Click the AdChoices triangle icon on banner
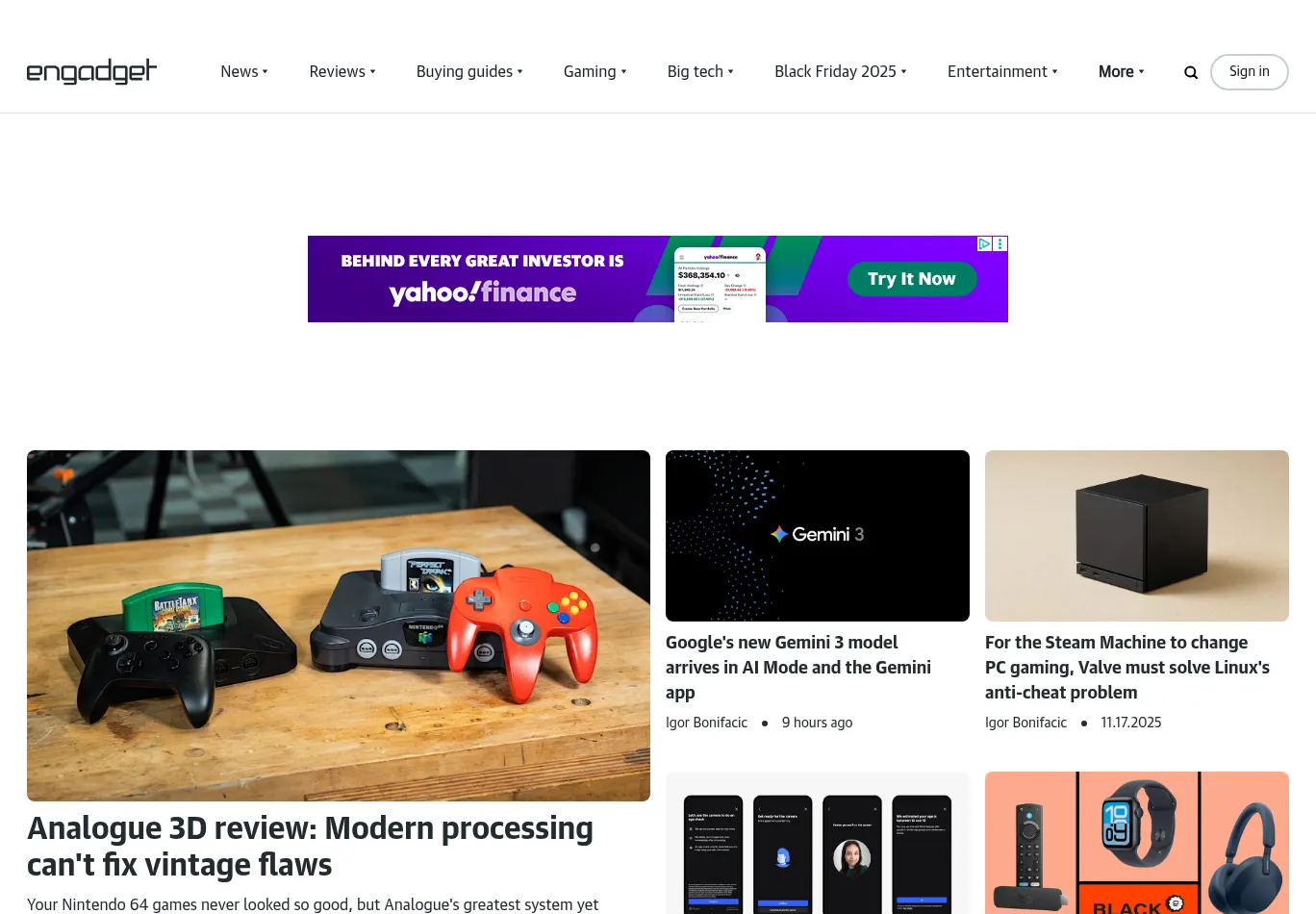Image resolution: width=1316 pixels, height=914 pixels. point(985,243)
